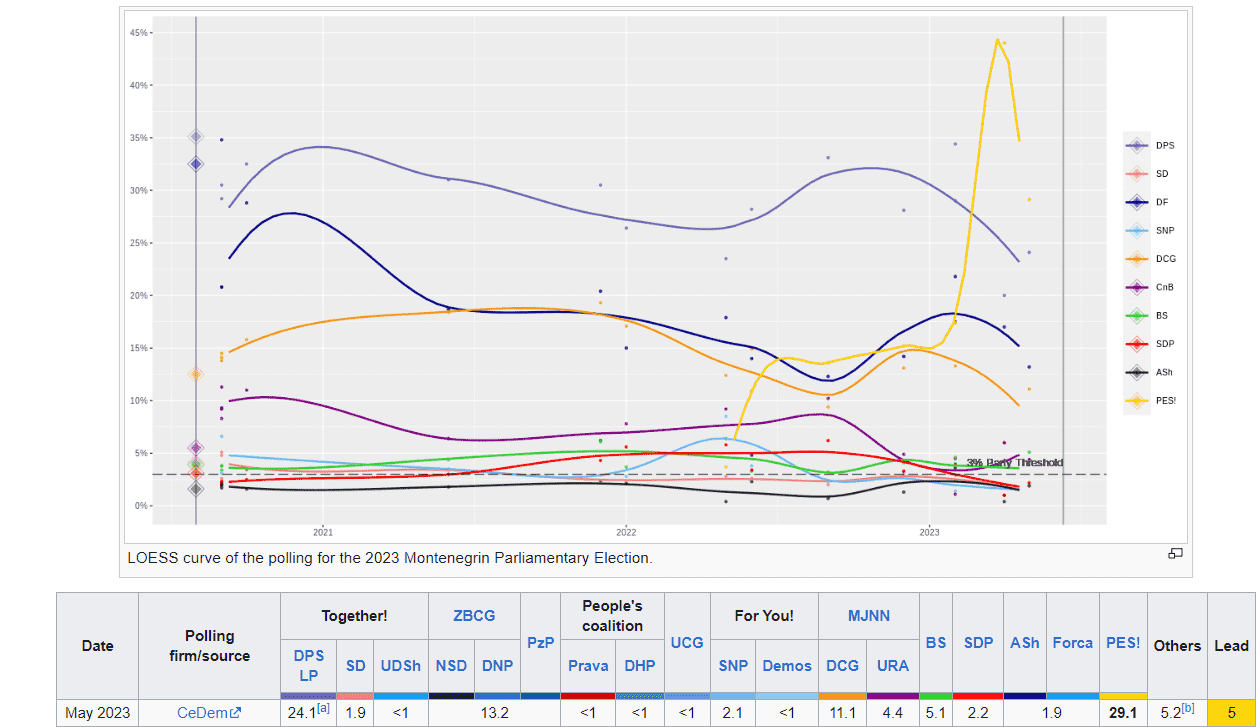Image resolution: width=1258 pixels, height=727 pixels.
Task: Open the People's coalition header link
Action: [612, 616]
